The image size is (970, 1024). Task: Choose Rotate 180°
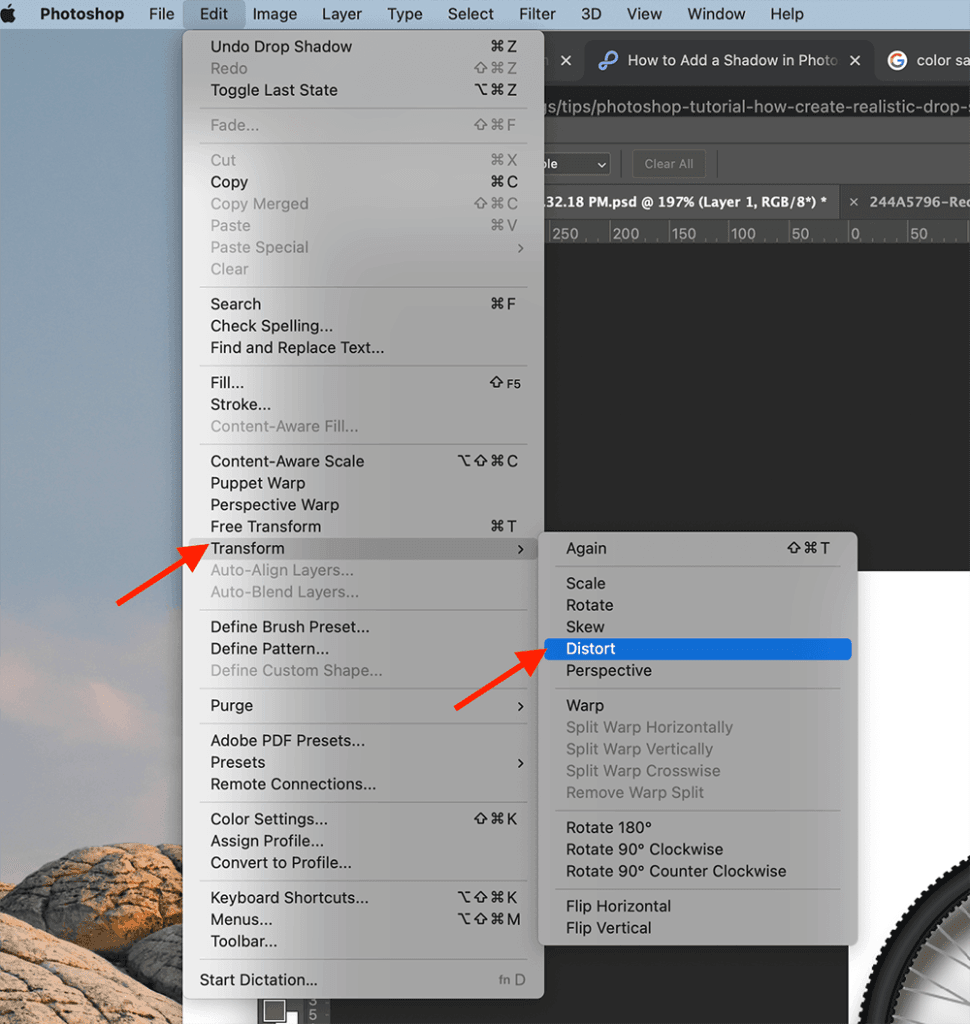(698, 828)
